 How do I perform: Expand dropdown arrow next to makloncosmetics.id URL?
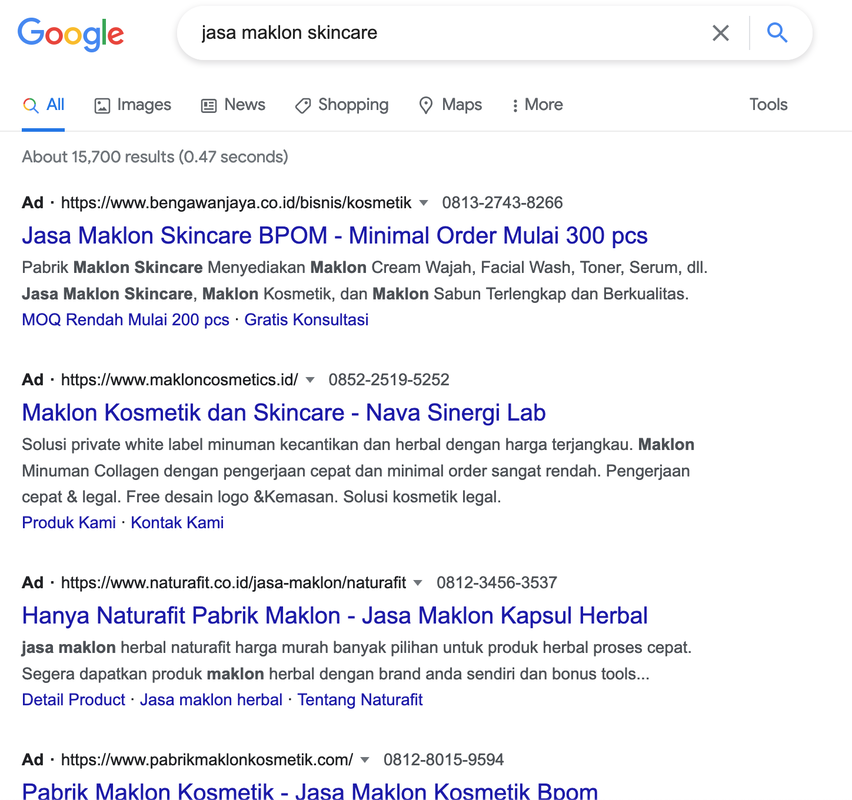(310, 380)
